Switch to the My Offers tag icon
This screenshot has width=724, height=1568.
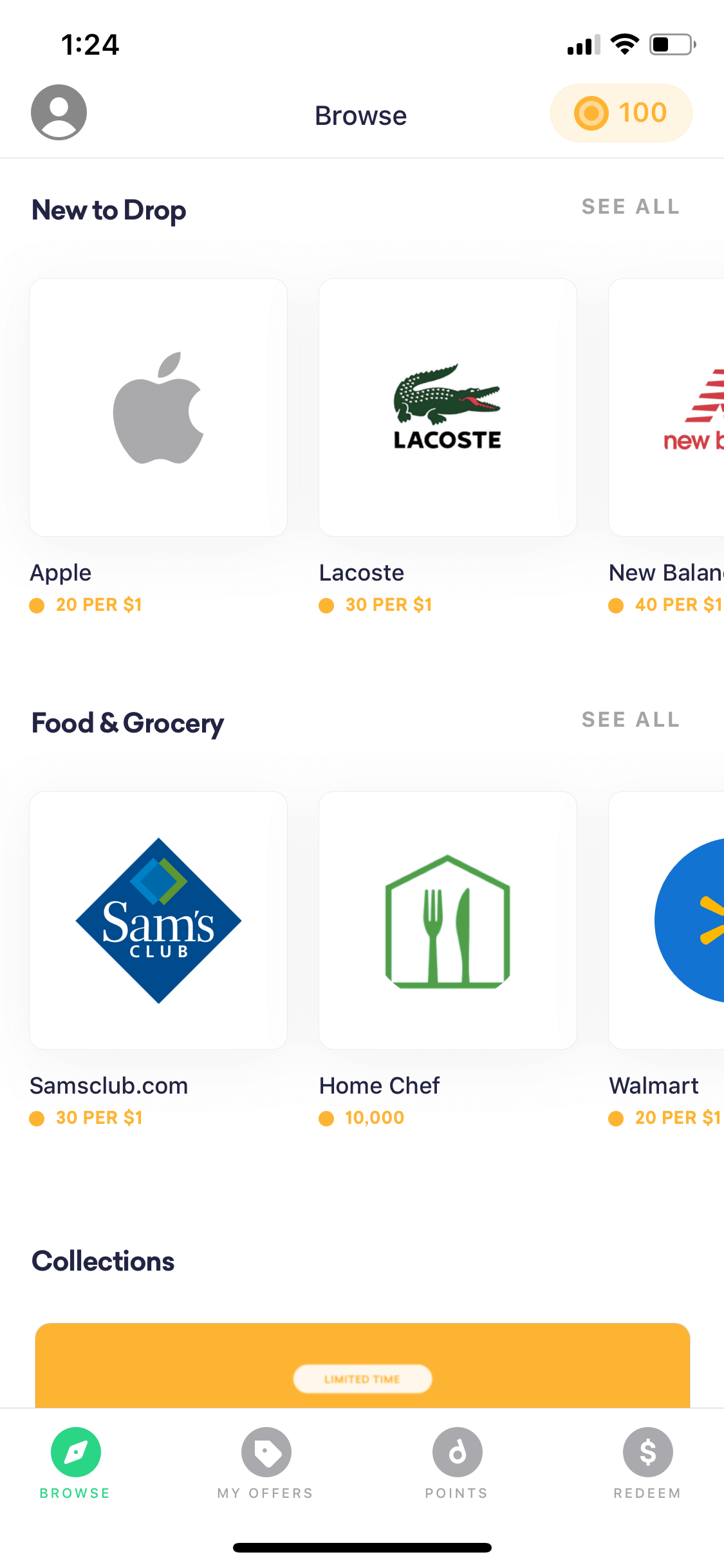[266, 1452]
